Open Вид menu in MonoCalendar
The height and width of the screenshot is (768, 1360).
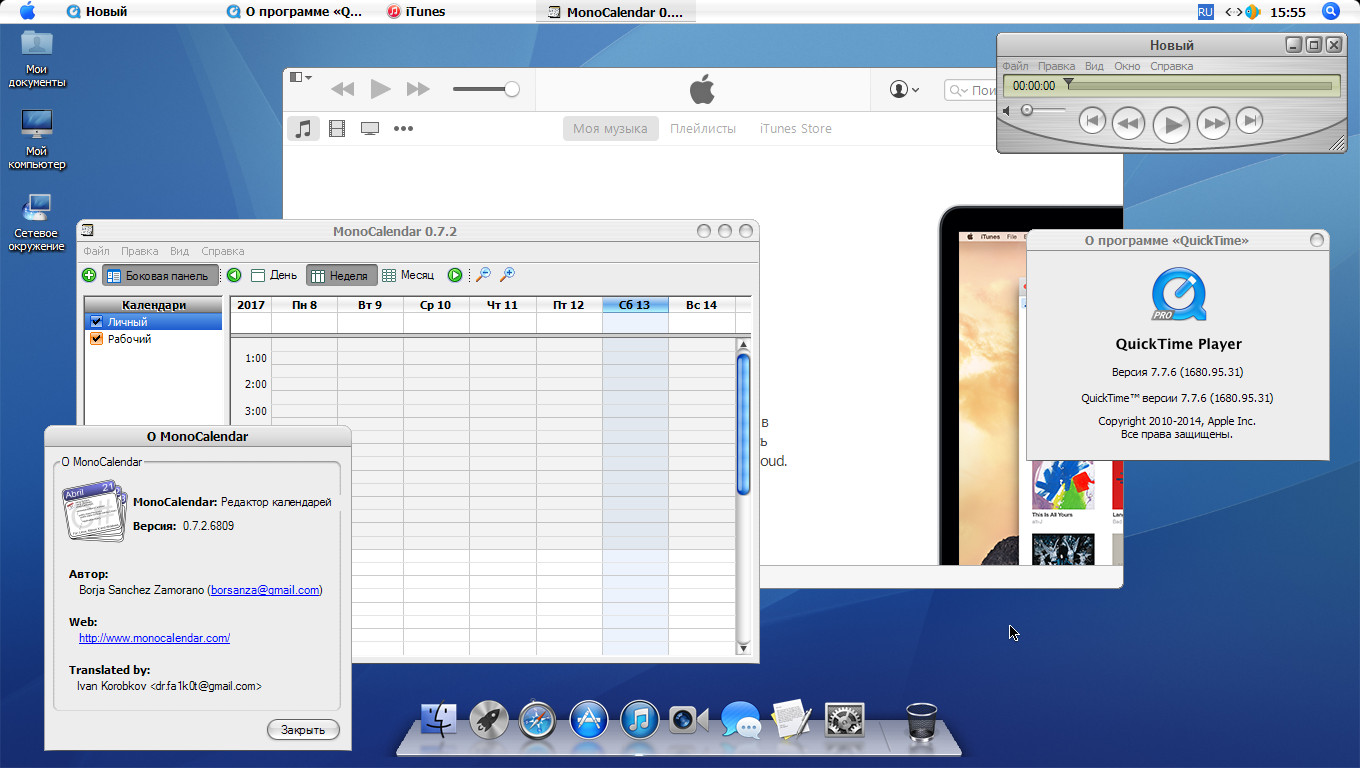pos(179,251)
